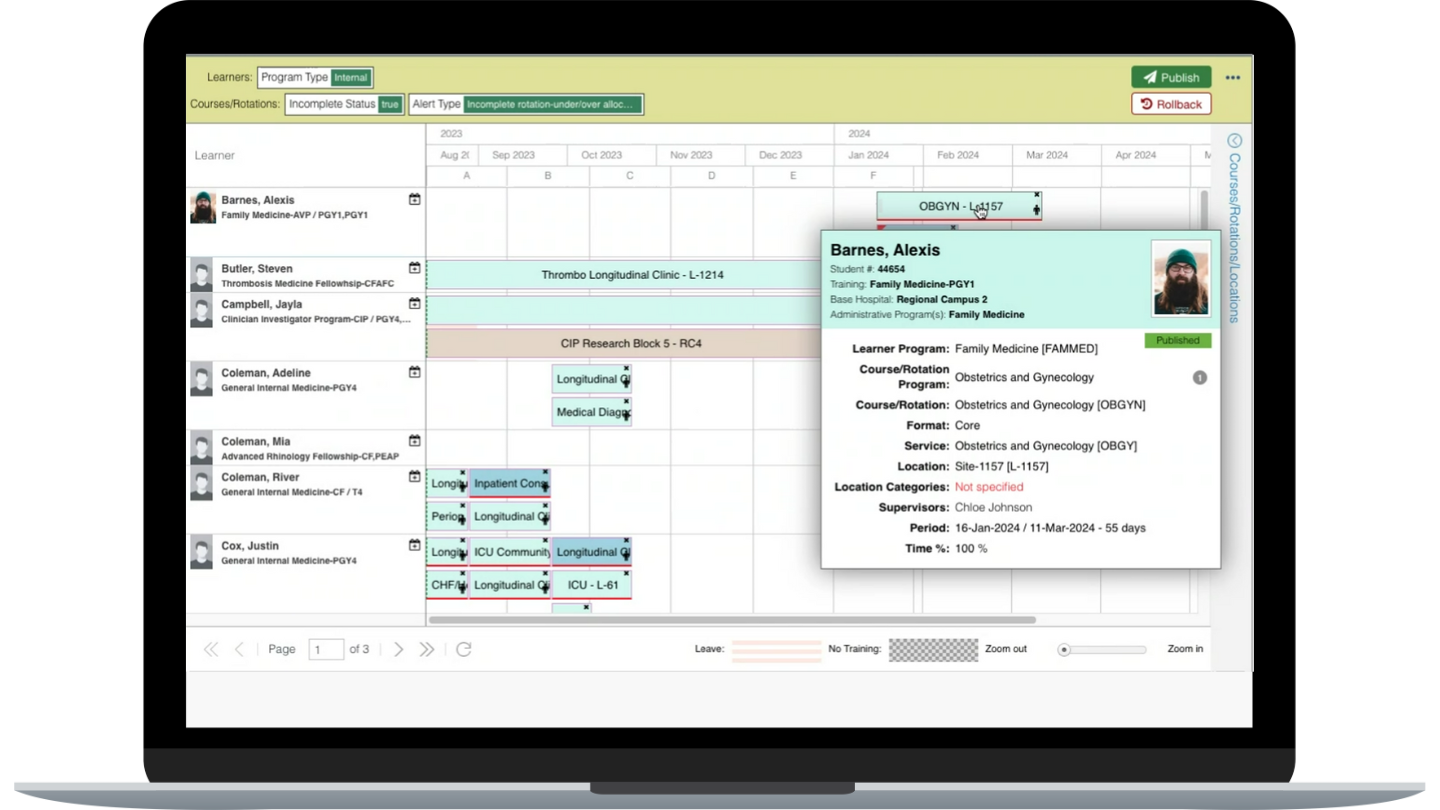Toggle the true badge on Incomplete Status filter
Image resolution: width=1440 pixels, height=810 pixels.
tap(390, 103)
